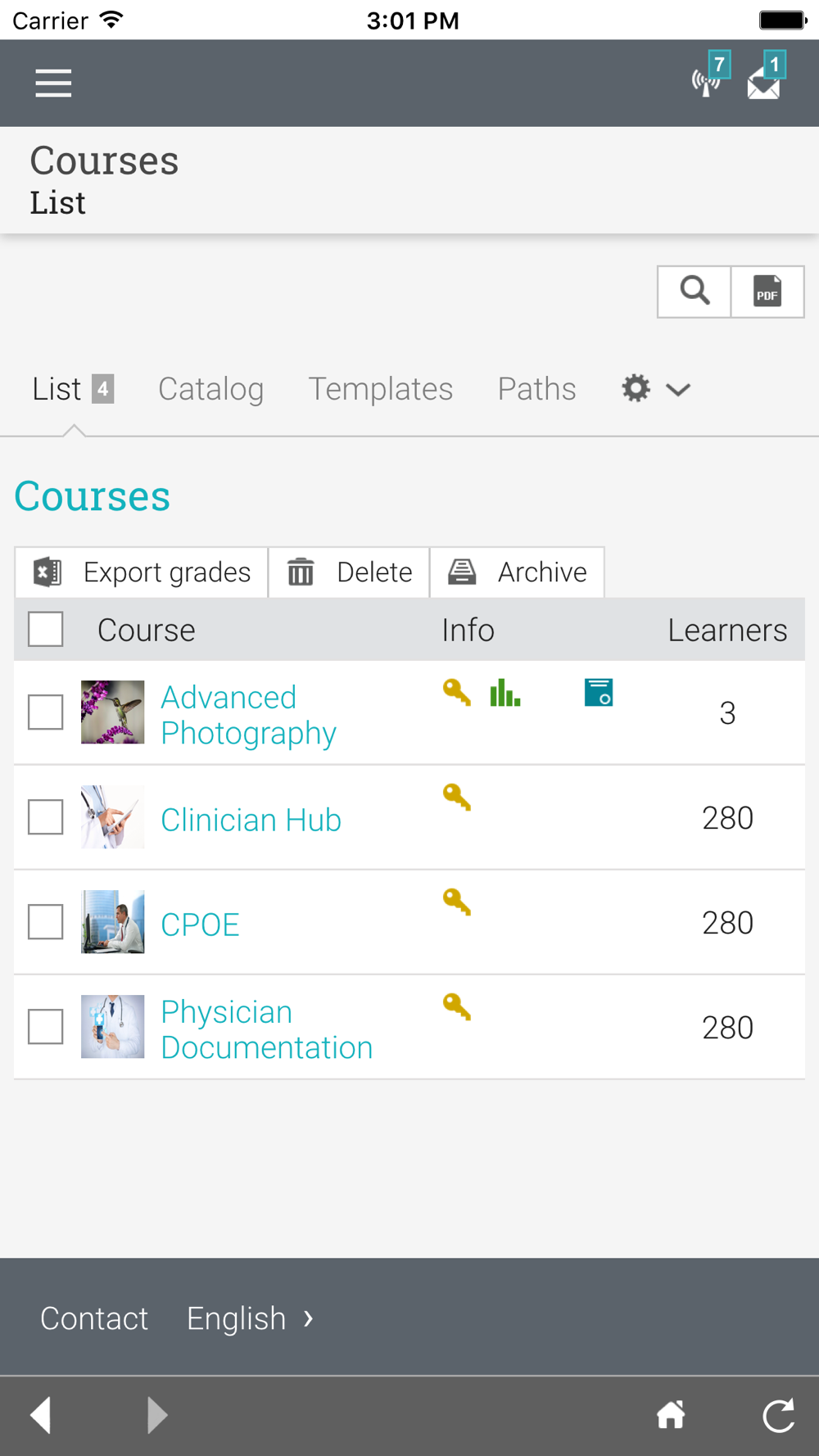Open the mail inbox icon
The width and height of the screenshot is (819, 1456).
pyautogui.click(x=767, y=76)
